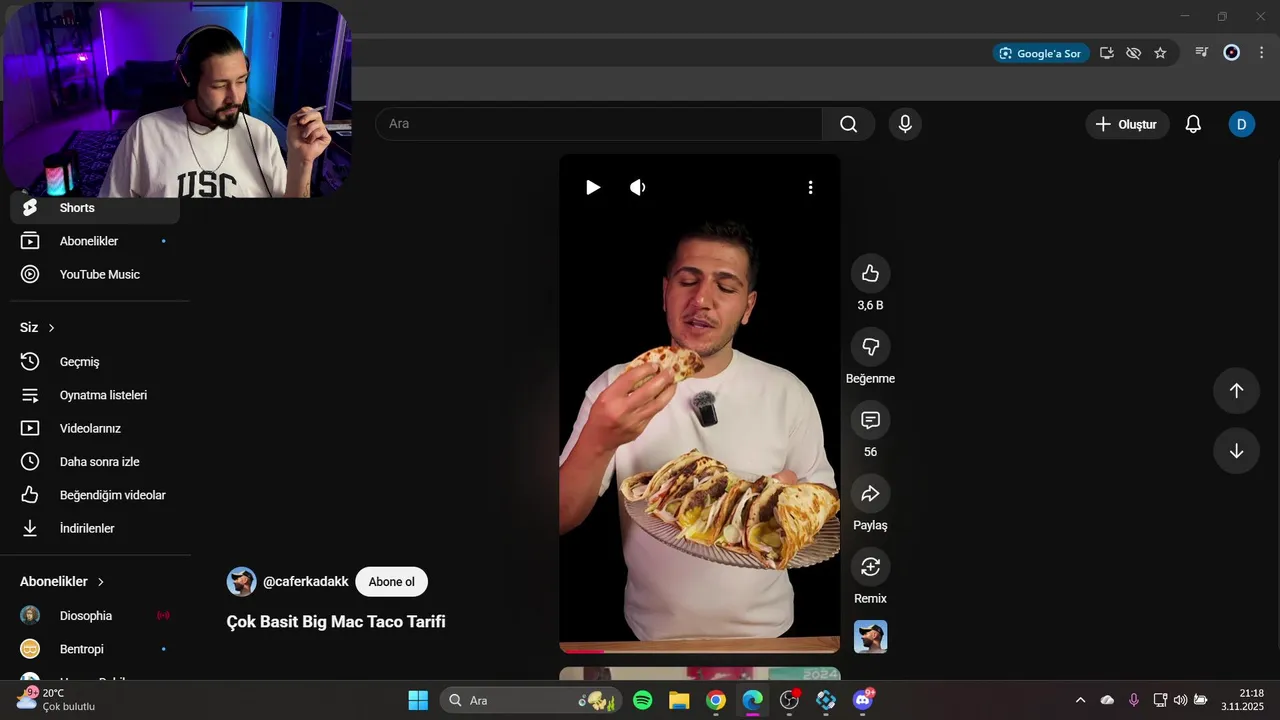Remix this Short
This screenshot has width=1280, height=720.
[x=870, y=566]
